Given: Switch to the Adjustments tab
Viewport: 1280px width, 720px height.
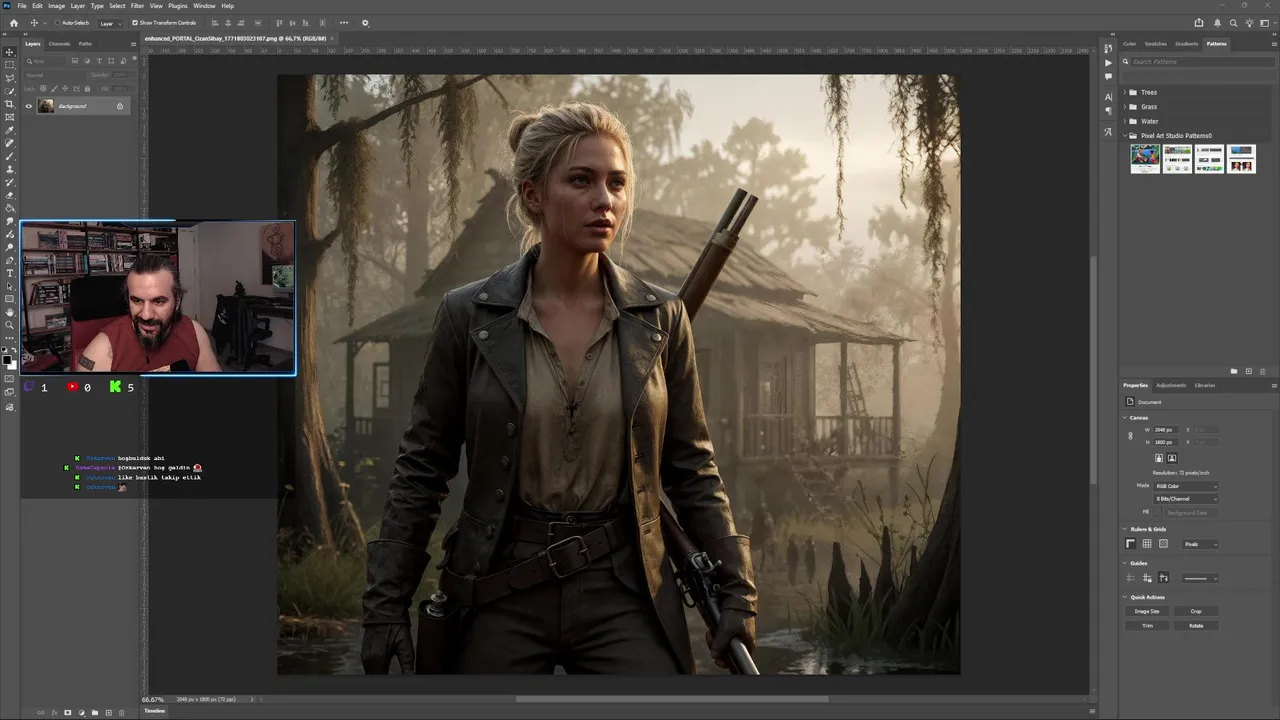Looking at the screenshot, I should [x=1171, y=385].
